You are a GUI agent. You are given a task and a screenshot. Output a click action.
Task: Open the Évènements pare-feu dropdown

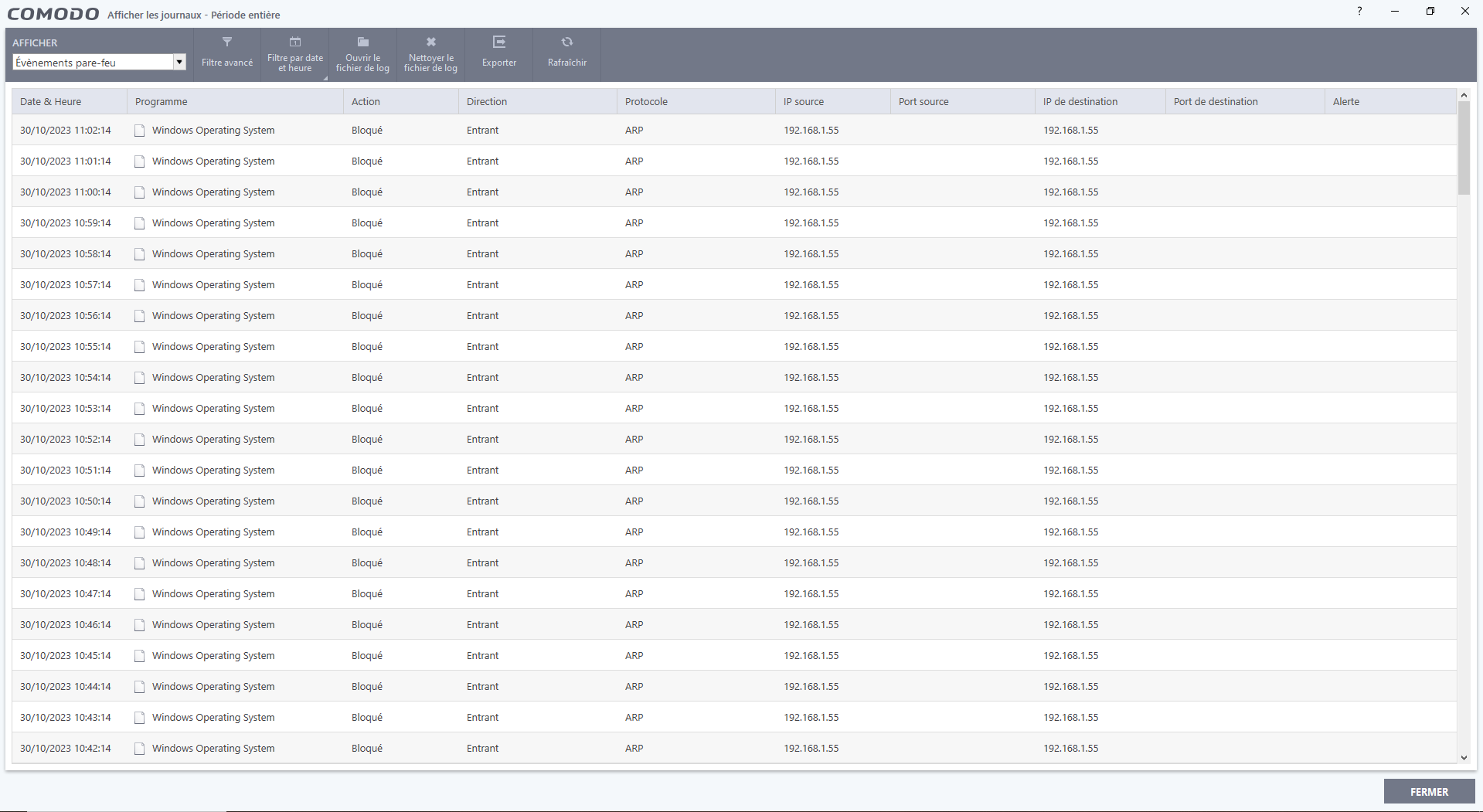(93, 62)
